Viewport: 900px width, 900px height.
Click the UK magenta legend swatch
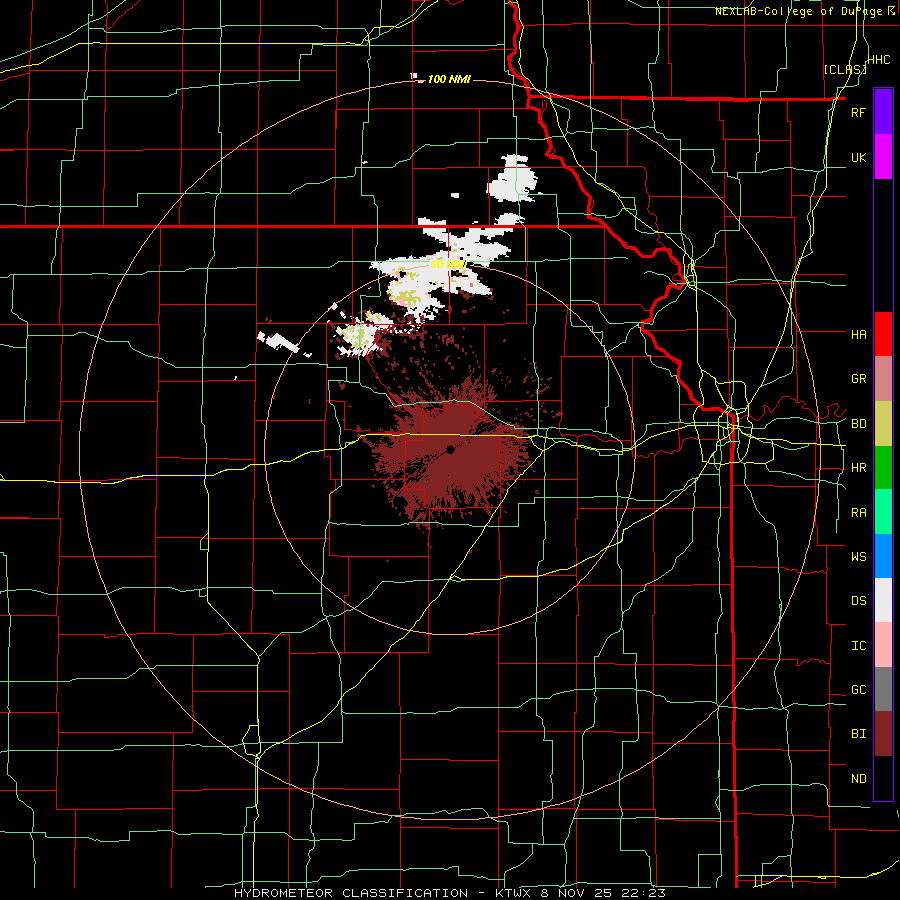point(883,157)
